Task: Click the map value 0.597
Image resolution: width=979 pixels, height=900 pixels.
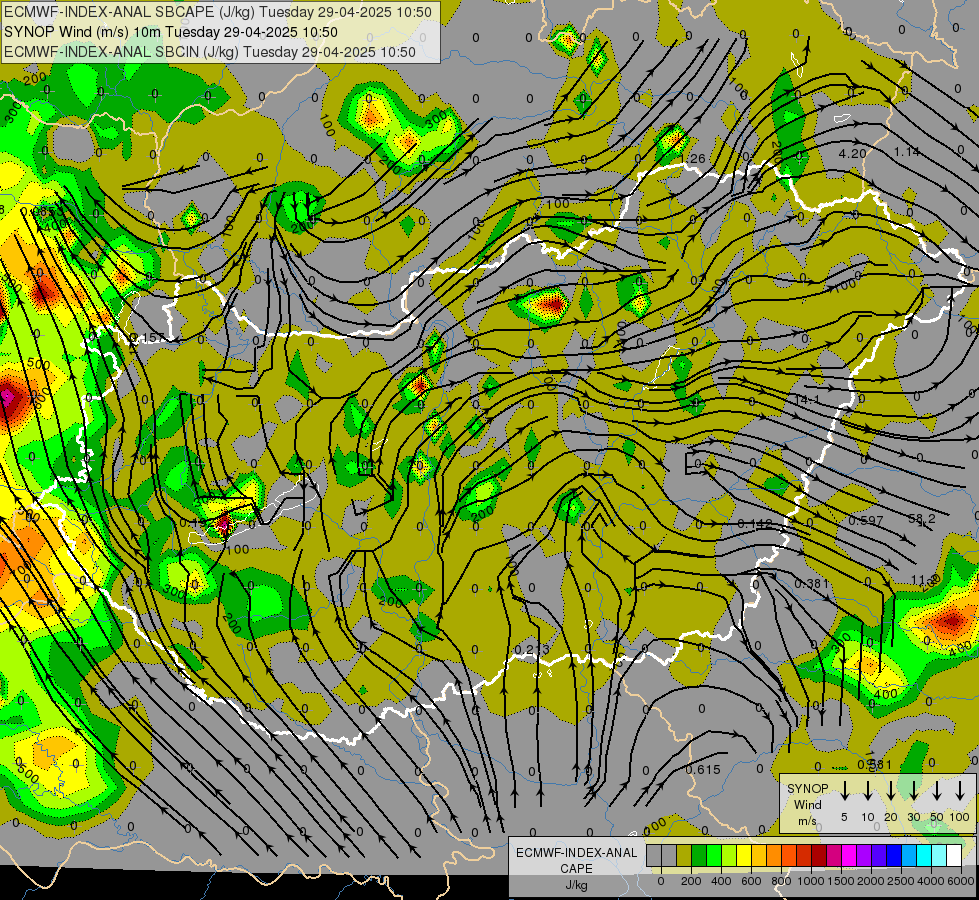Action: pos(866,520)
